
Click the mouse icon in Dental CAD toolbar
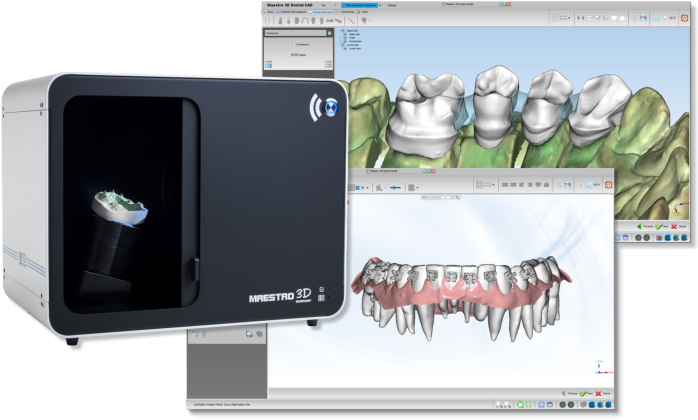pos(635,18)
